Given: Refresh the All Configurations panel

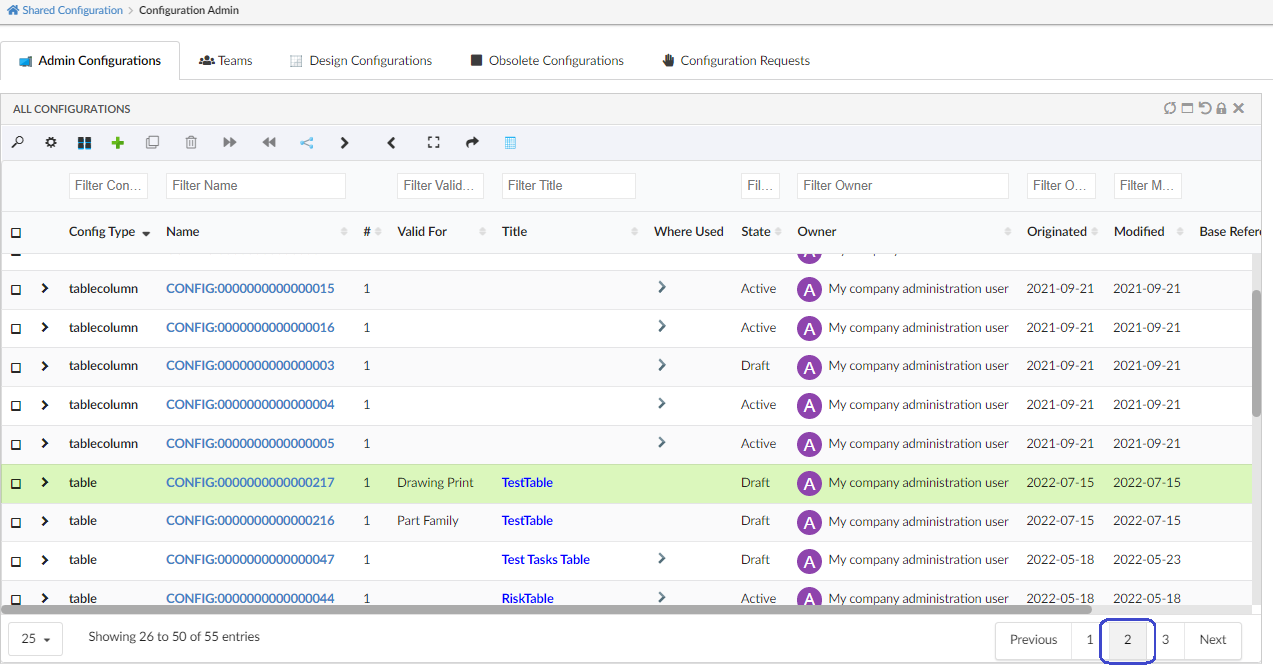Looking at the screenshot, I should click(x=1169, y=109).
